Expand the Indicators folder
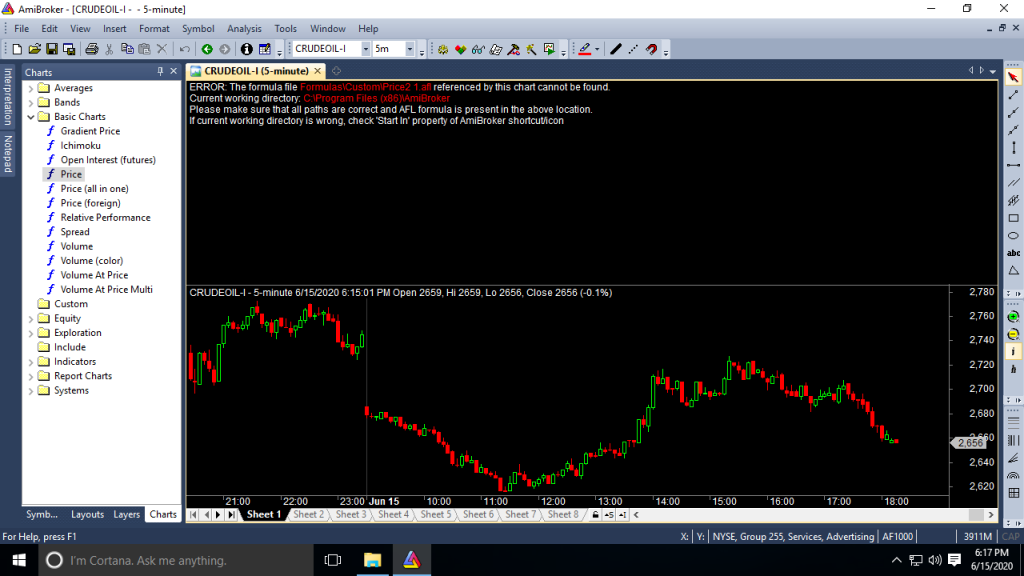The height and width of the screenshot is (576, 1024). tap(31, 362)
